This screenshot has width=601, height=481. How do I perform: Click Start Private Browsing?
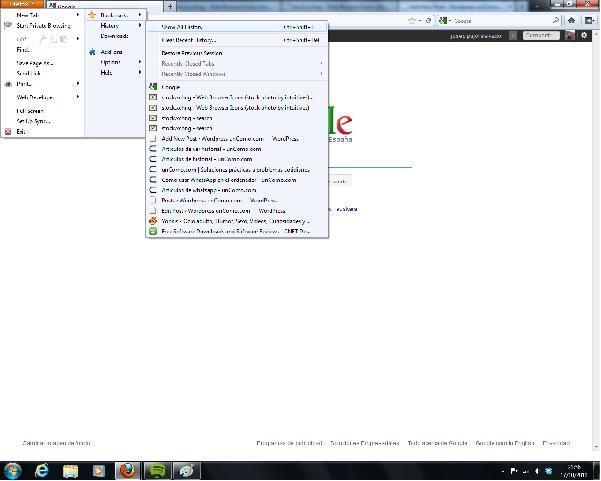pyautogui.click(x=42, y=26)
